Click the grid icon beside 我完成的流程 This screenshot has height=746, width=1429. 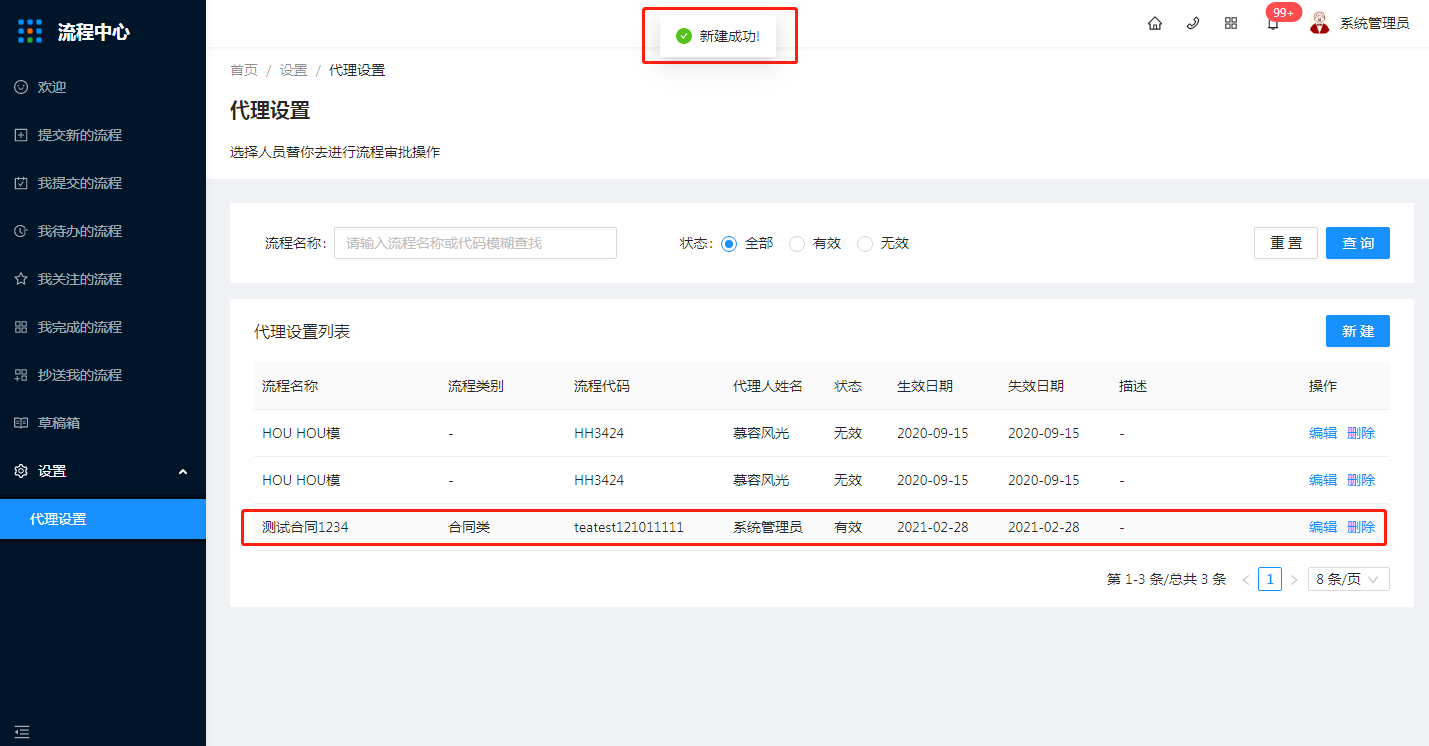click(21, 327)
